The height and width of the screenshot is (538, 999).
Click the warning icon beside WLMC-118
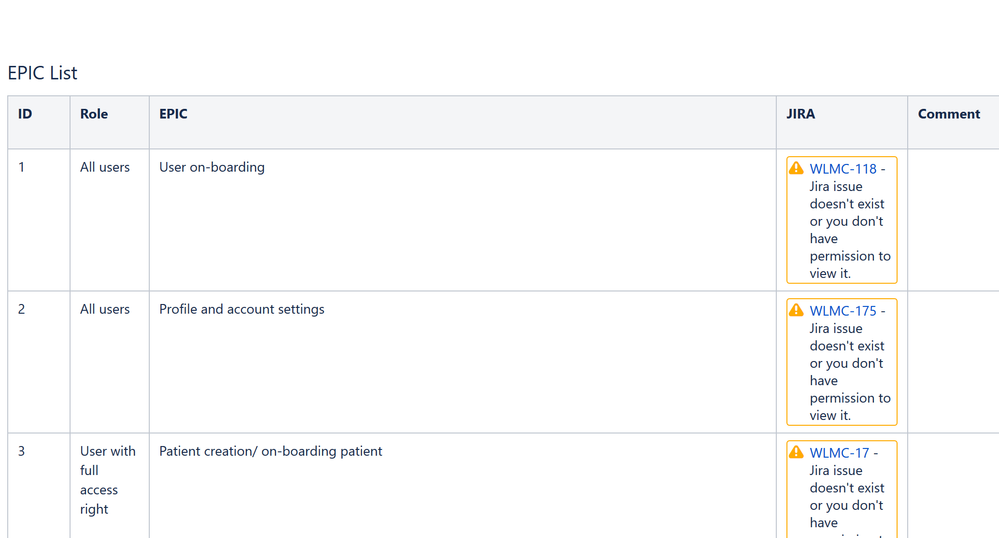click(x=796, y=168)
